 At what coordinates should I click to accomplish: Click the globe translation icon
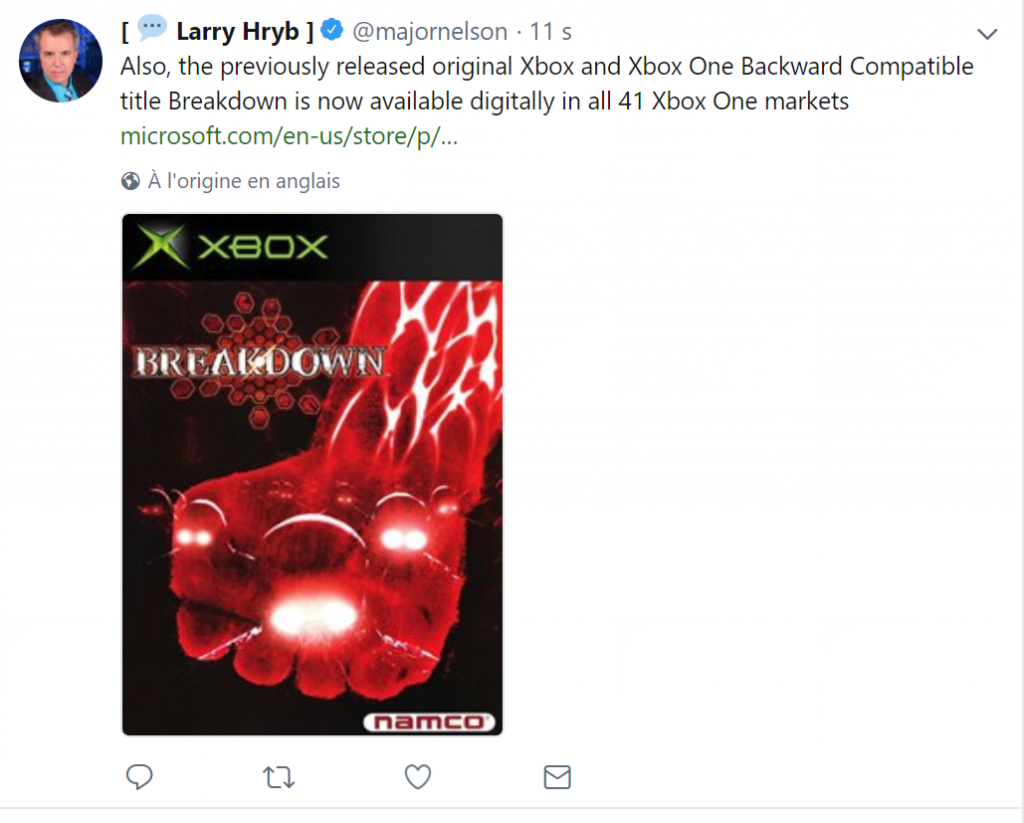(131, 181)
